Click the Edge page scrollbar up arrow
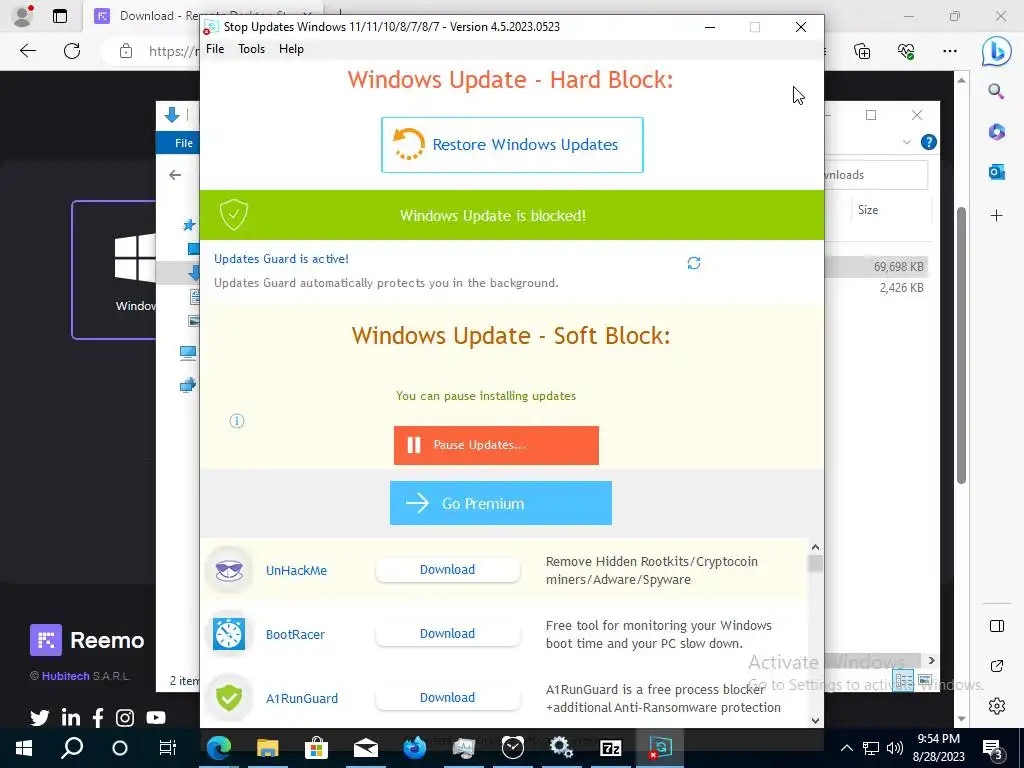 [x=961, y=80]
